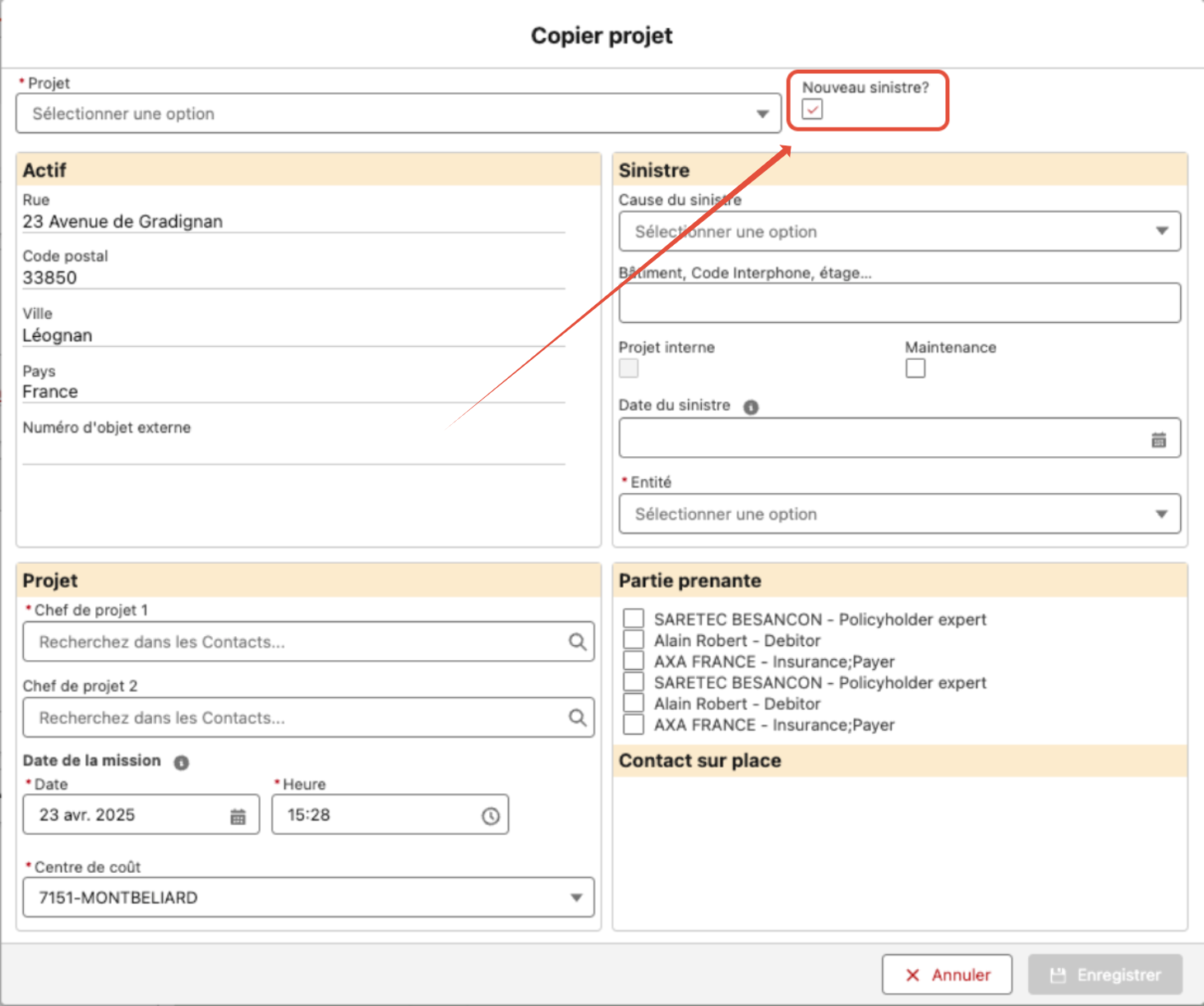Click the Code postal value 33850
This screenshot has height=1006, width=1204.
[50, 278]
